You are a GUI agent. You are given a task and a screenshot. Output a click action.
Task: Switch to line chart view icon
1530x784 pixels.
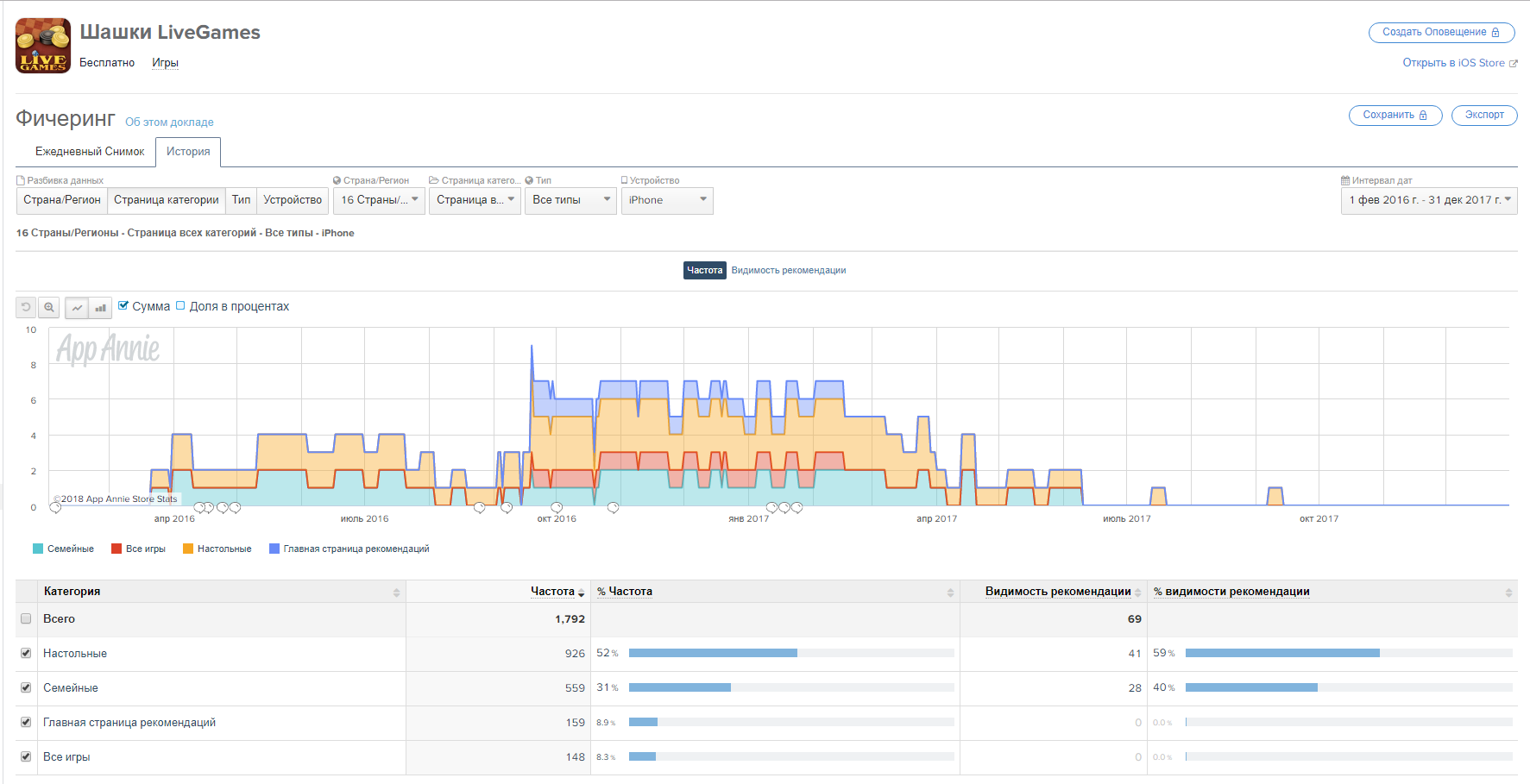click(x=77, y=307)
